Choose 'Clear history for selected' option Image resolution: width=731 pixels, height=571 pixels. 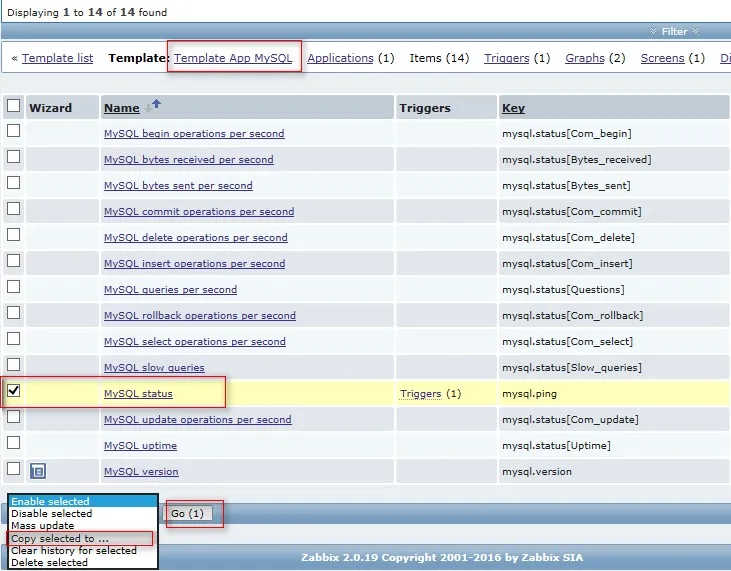coord(83,550)
